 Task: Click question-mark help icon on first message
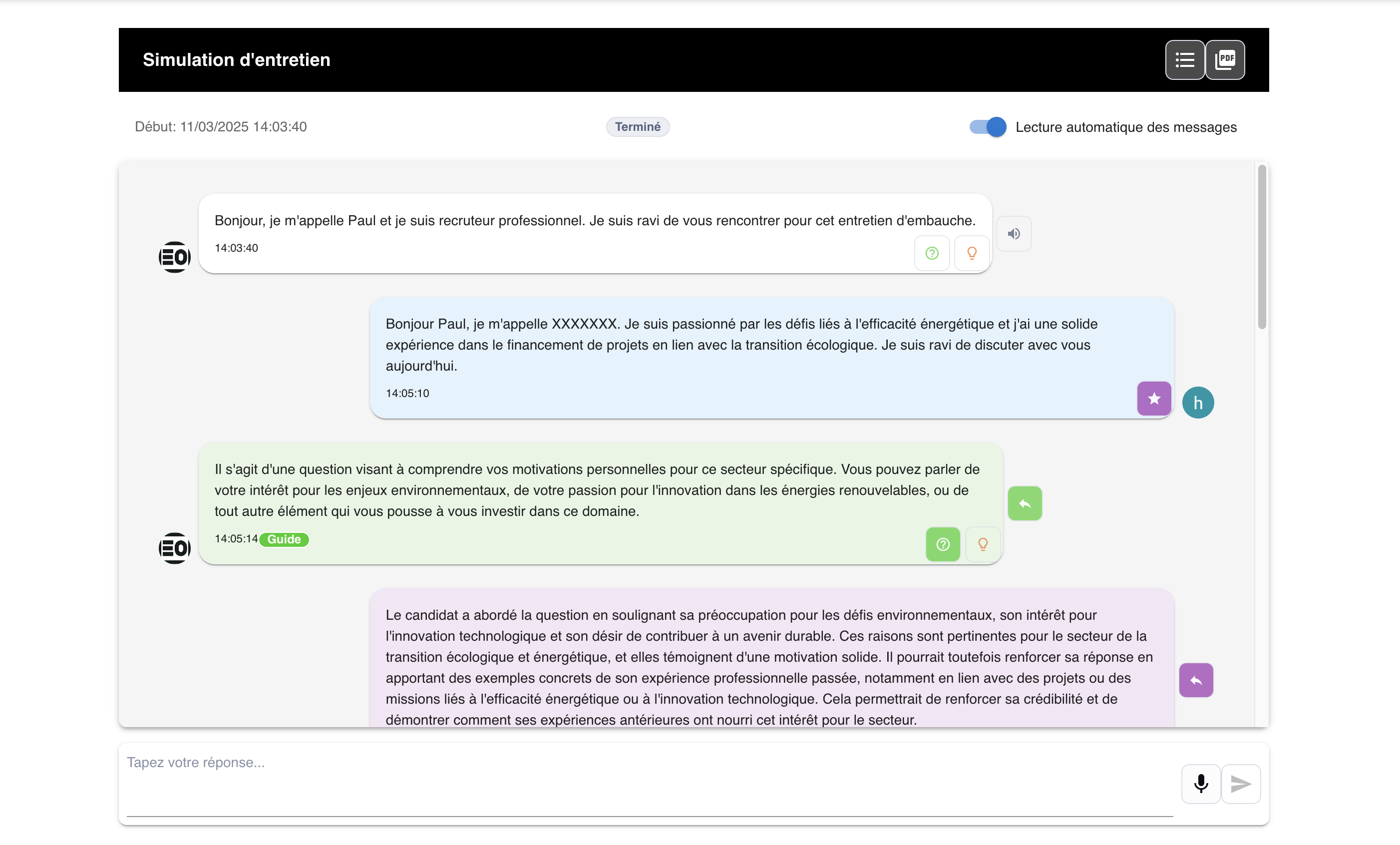pos(932,253)
